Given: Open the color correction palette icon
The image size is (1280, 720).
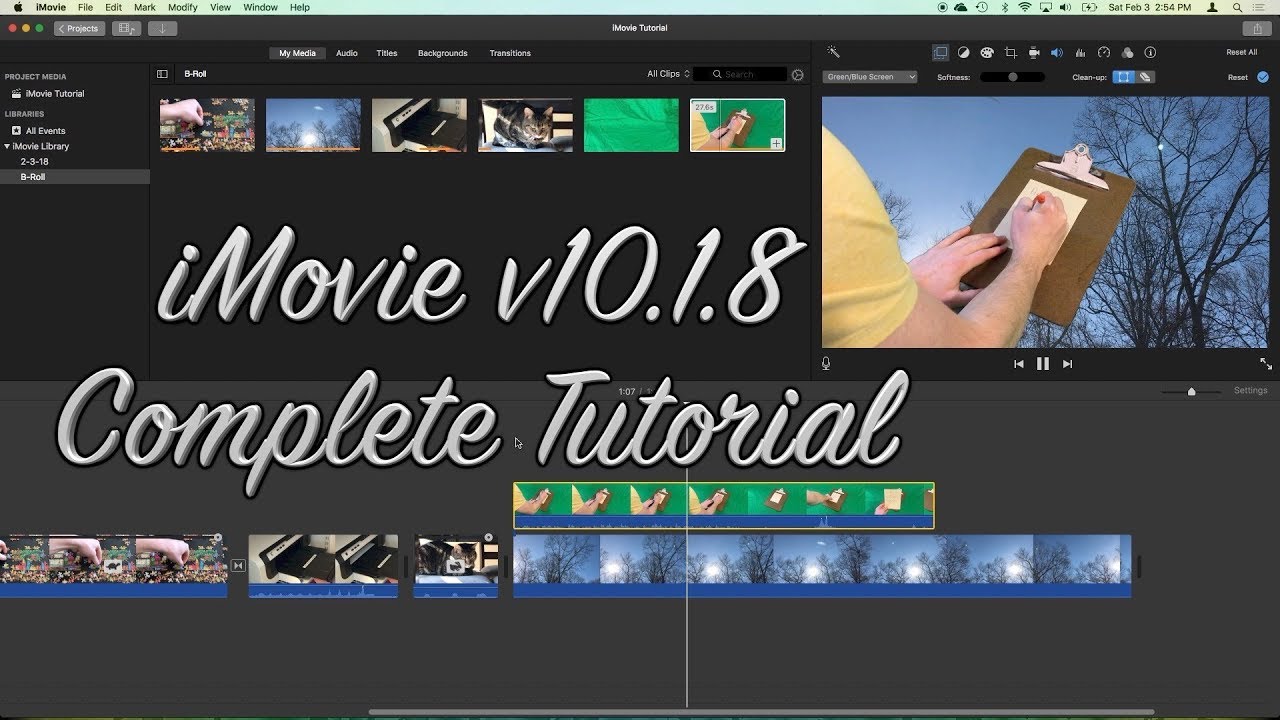Looking at the screenshot, I should tap(987, 53).
